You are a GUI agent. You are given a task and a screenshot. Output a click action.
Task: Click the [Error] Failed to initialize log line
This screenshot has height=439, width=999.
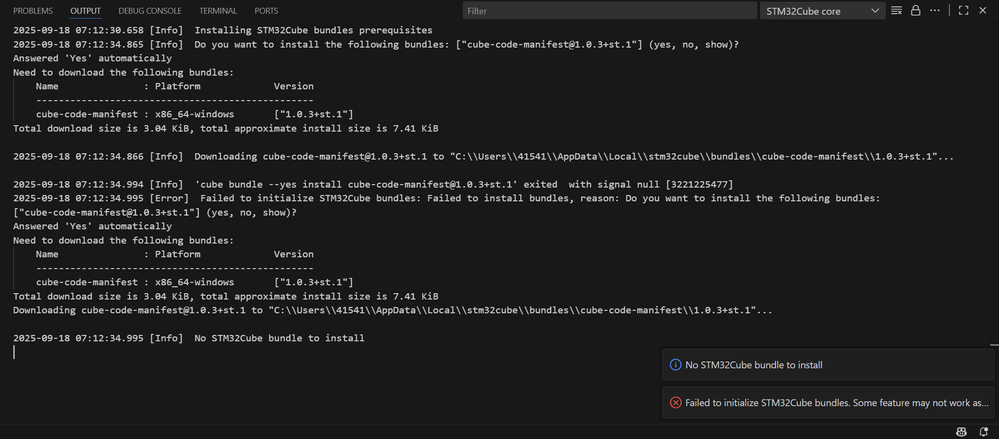coord(447,199)
